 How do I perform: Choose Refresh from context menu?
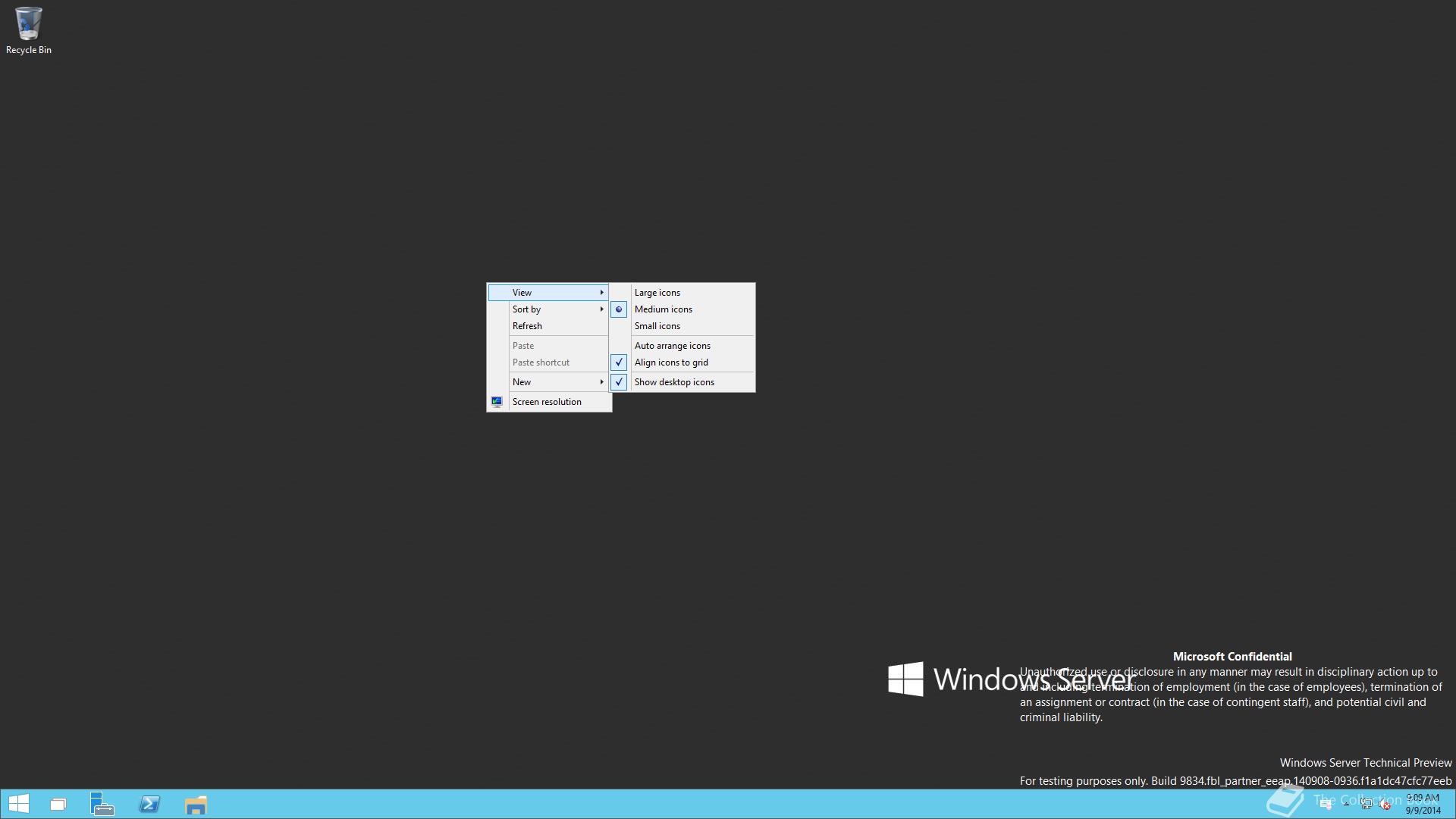tap(548, 326)
